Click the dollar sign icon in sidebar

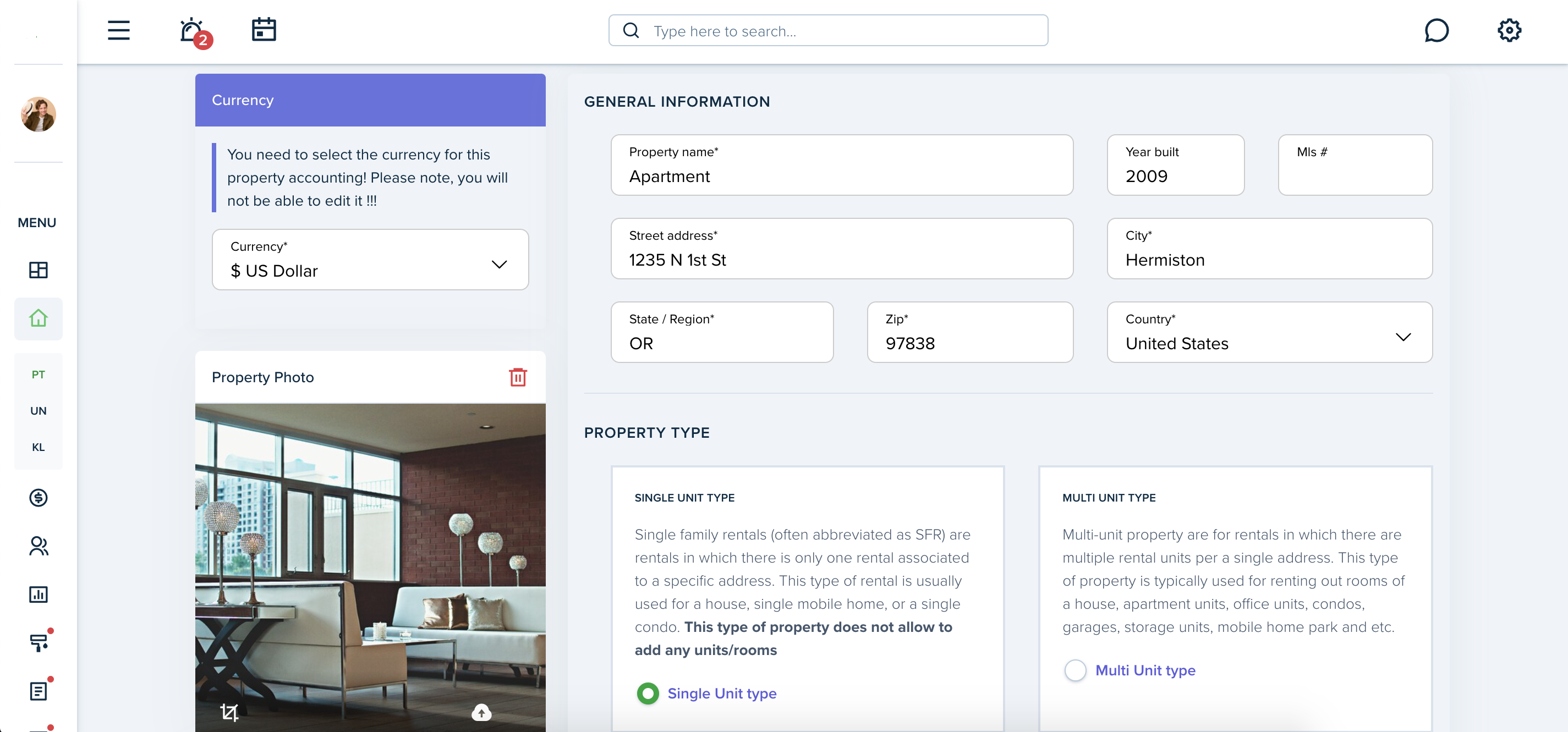click(x=38, y=498)
